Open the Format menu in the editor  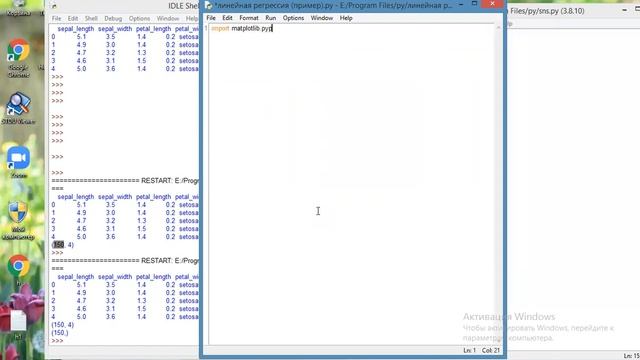[x=249, y=18]
